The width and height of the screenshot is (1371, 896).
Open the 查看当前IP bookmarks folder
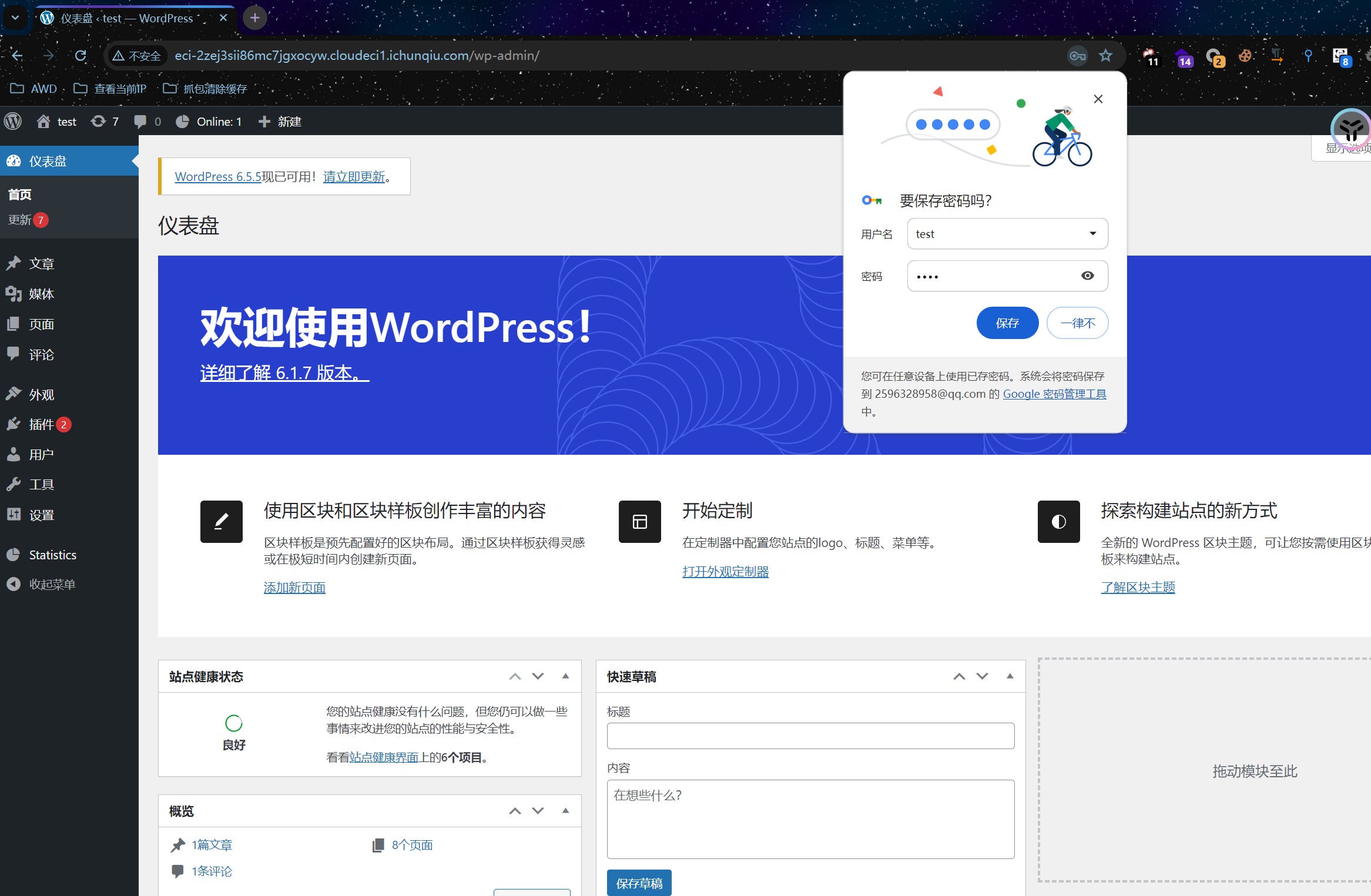110,89
